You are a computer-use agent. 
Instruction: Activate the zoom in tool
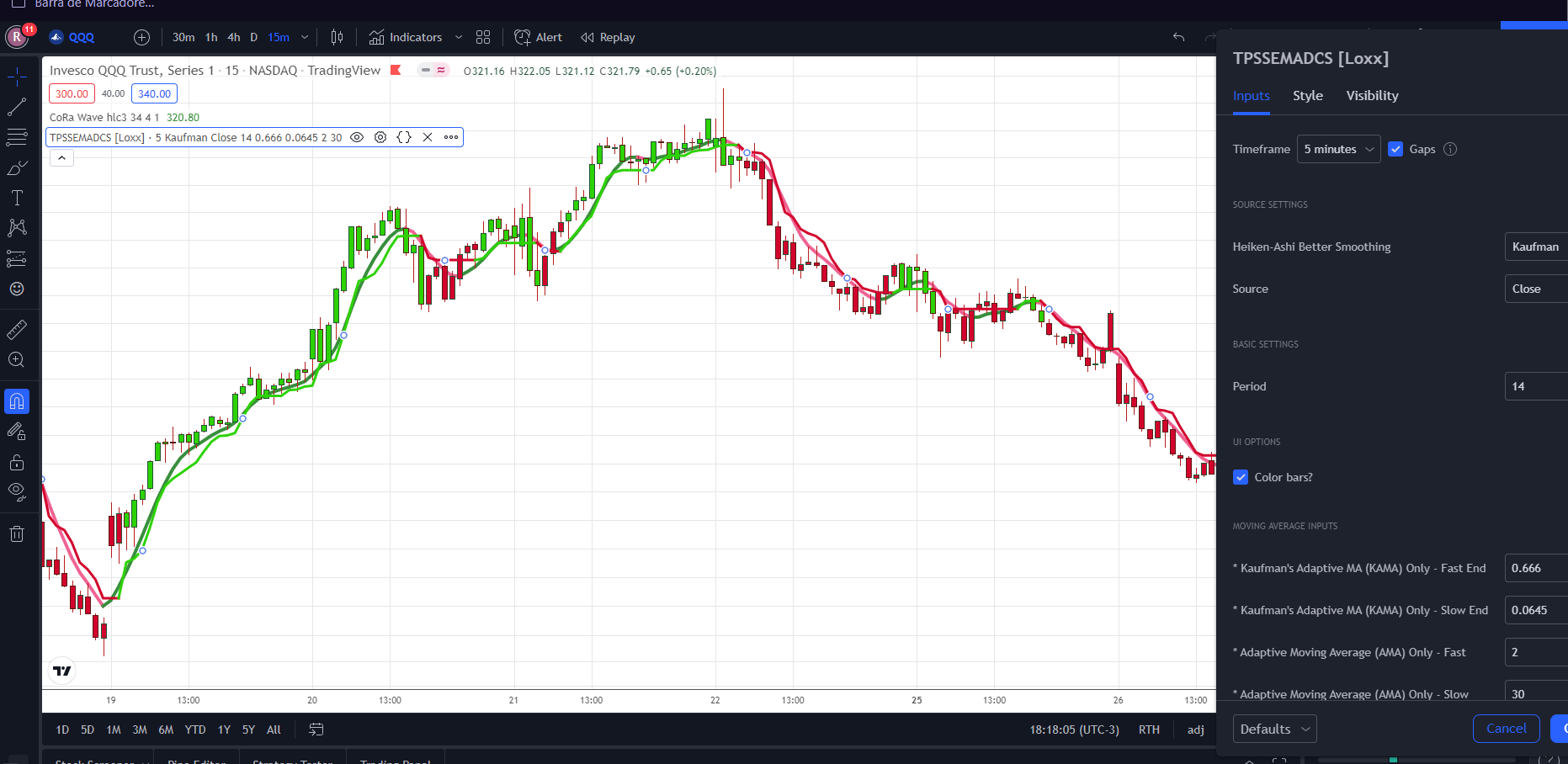pos(17,360)
